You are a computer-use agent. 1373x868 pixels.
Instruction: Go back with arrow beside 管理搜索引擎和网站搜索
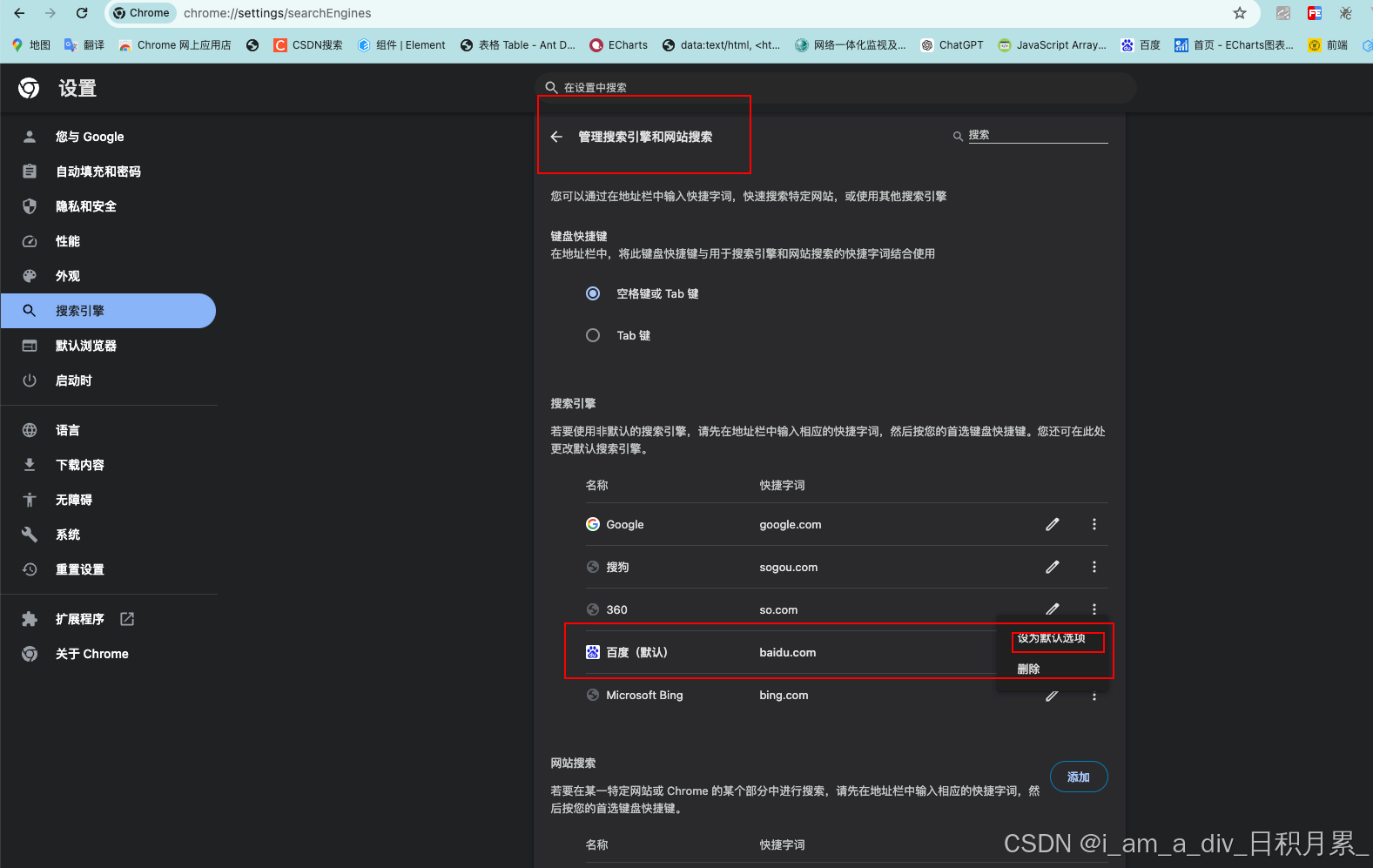point(556,137)
